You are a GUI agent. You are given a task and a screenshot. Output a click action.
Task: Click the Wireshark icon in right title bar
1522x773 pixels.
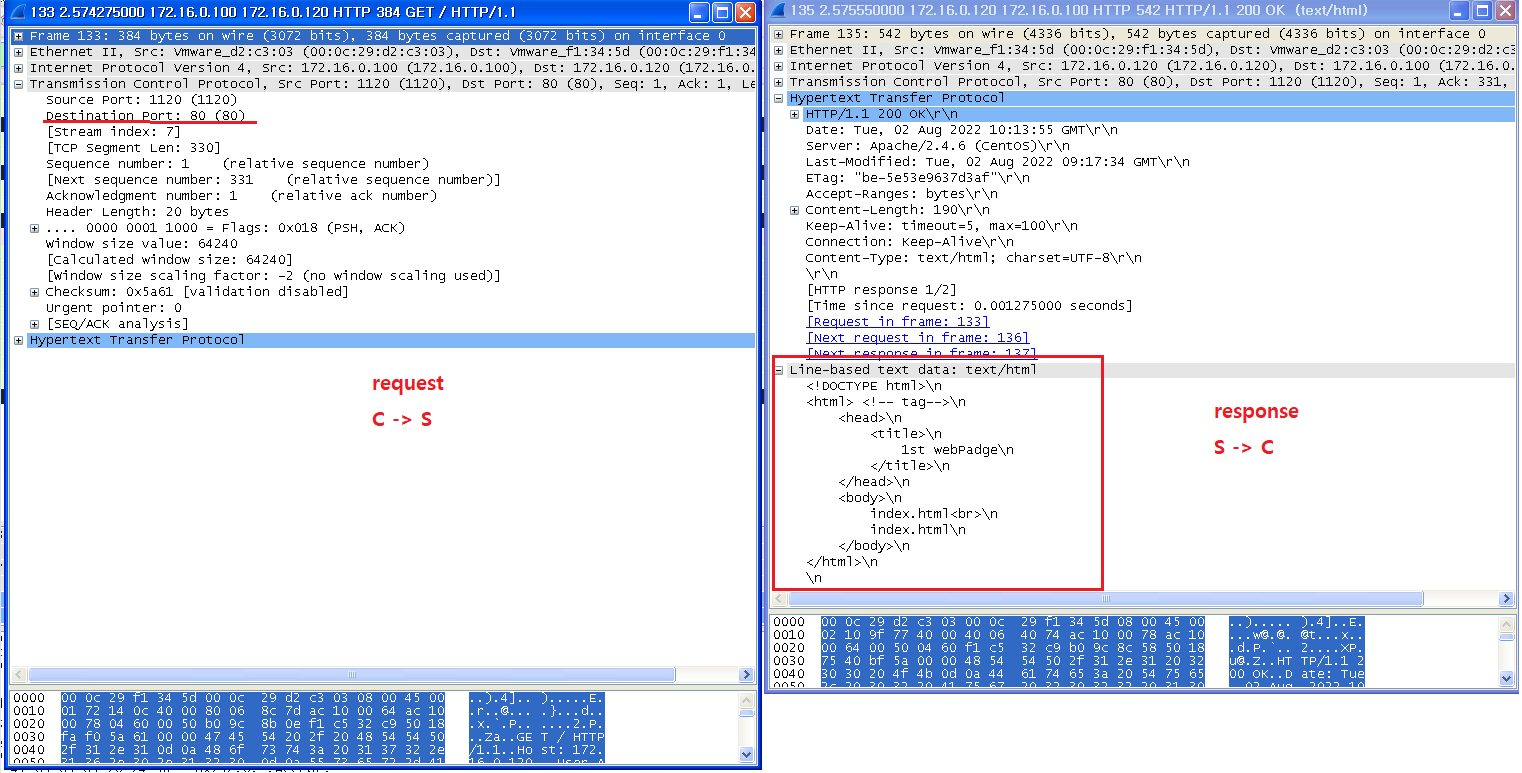[779, 12]
